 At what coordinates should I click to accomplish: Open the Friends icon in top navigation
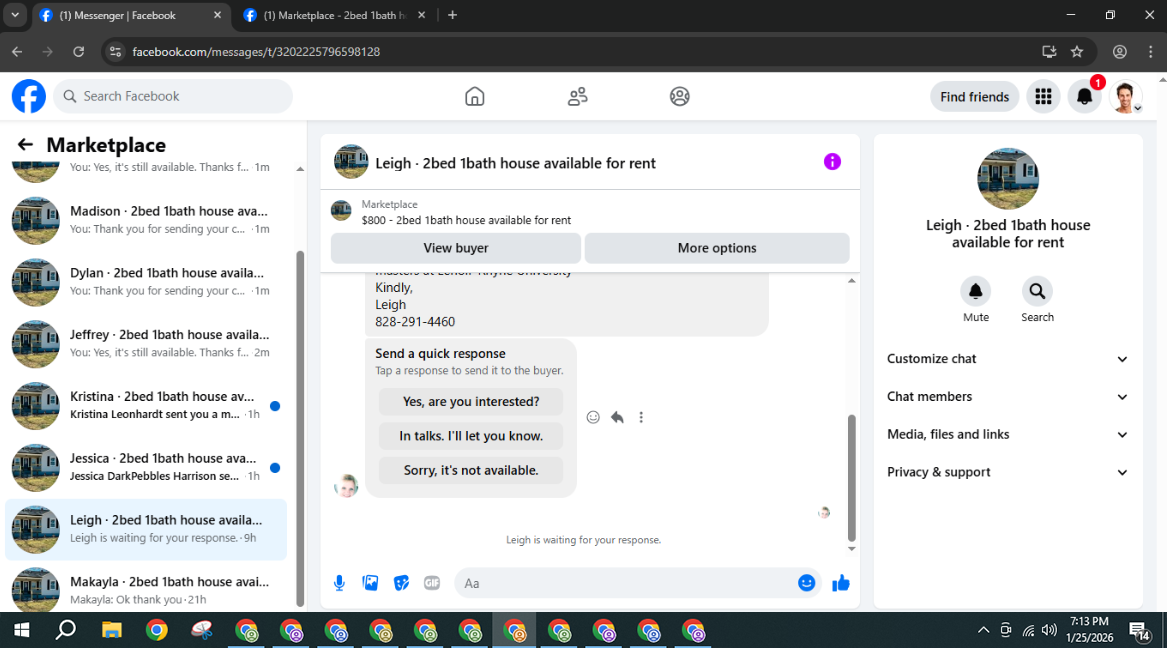pos(578,97)
